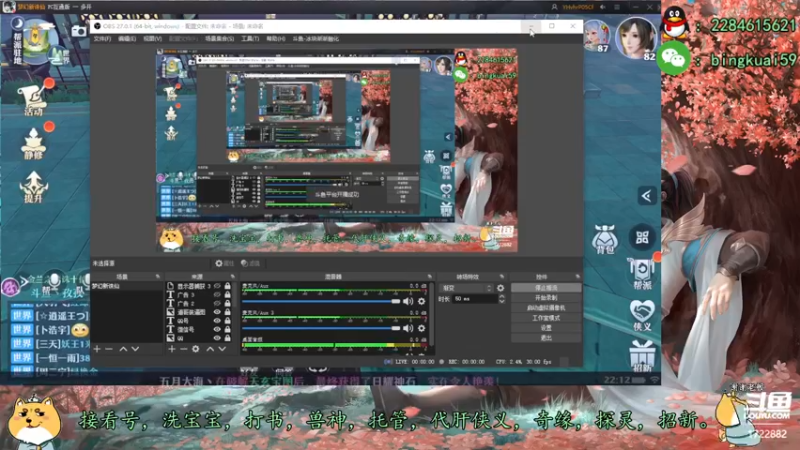Mute the 麦克风/Aux 3 speaker icon
800x450 pixels.
pyautogui.click(x=408, y=328)
